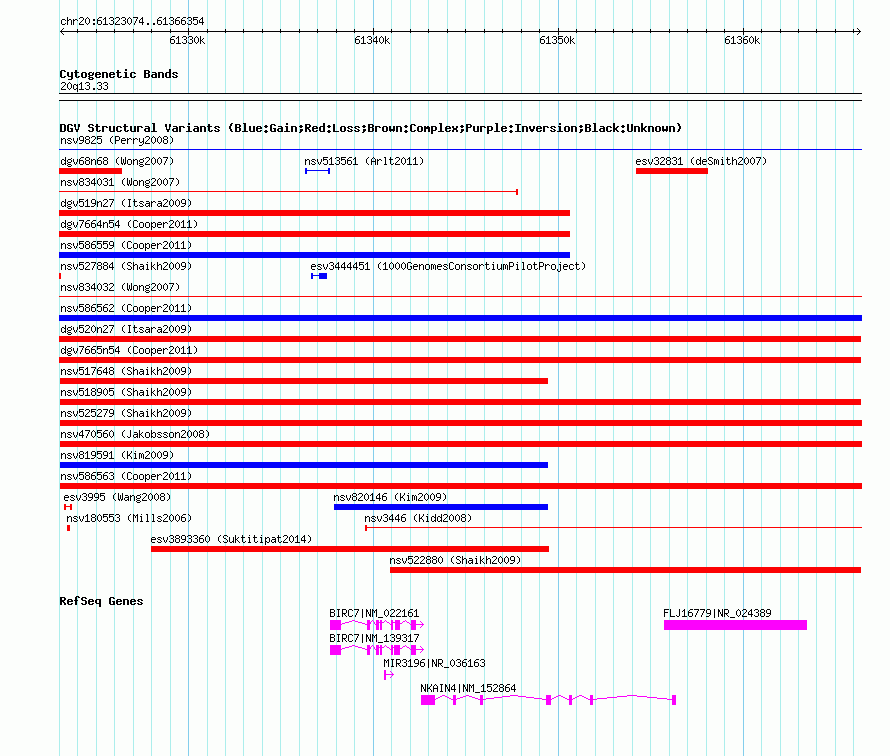Select the esv3444451 1000Genomes blue glyph
890x756 pixels.
[x=319, y=276]
